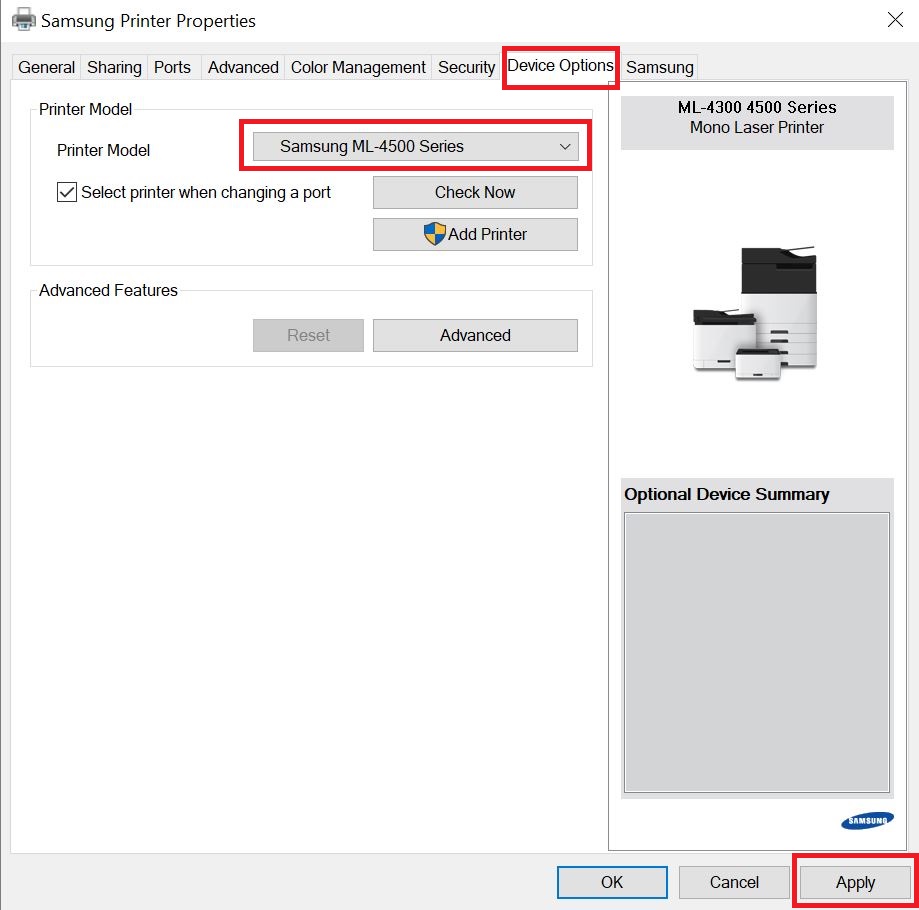Click the Check Now button
The width and height of the screenshot is (919, 910).
(x=475, y=192)
